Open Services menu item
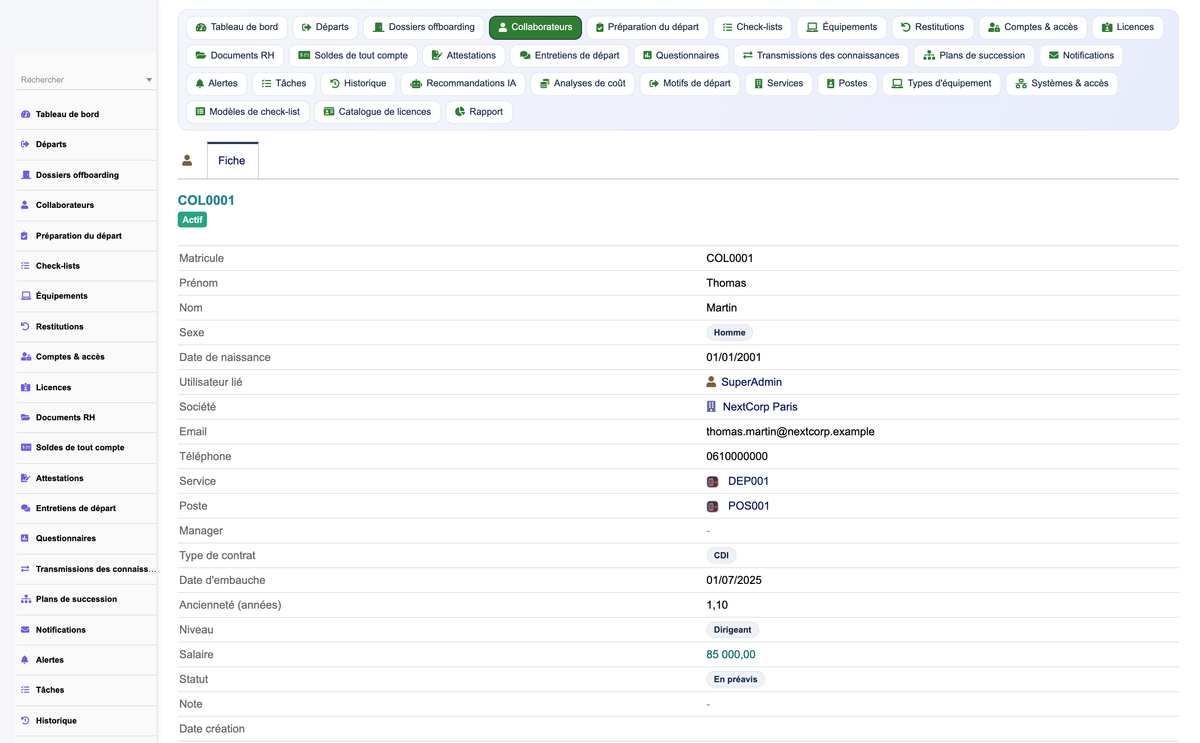Viewport: 1200px width, 743px height. point(779,83)
